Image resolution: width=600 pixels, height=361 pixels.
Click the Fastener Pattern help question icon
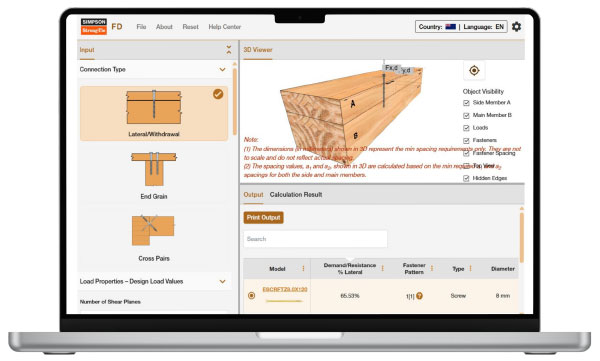(x=419, y=296)
